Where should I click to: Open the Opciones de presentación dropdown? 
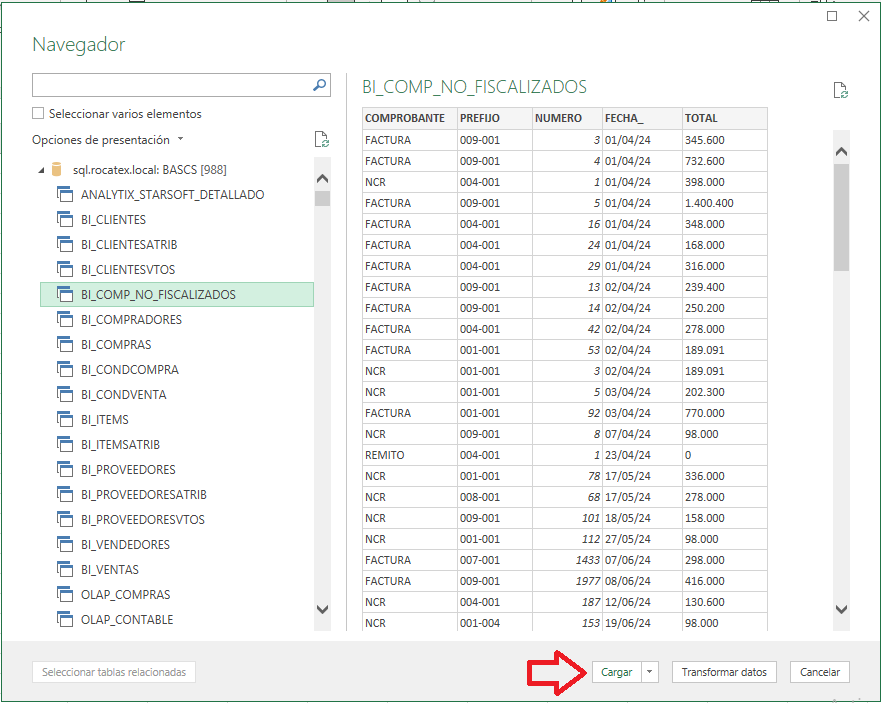tap(108, 140)
